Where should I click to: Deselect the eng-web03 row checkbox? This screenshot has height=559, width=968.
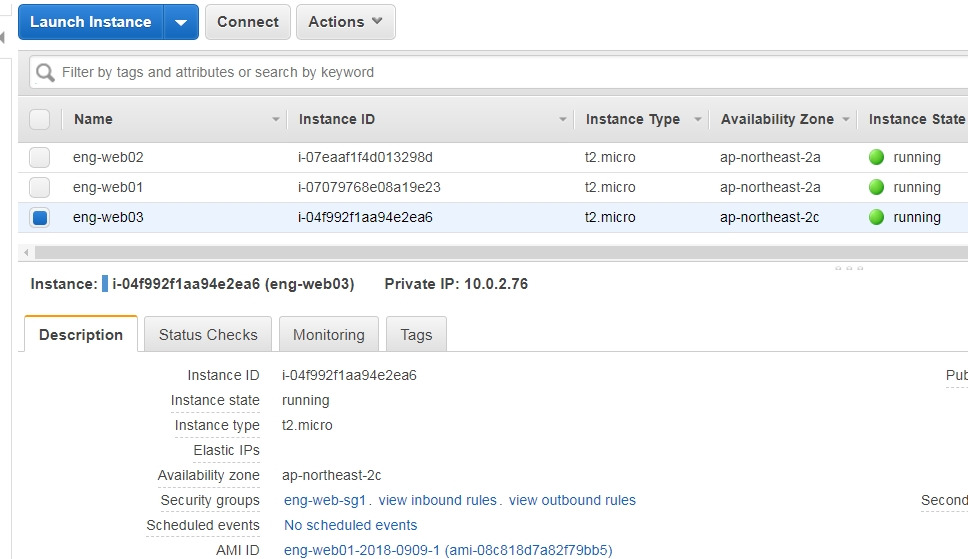click(40, 217)
